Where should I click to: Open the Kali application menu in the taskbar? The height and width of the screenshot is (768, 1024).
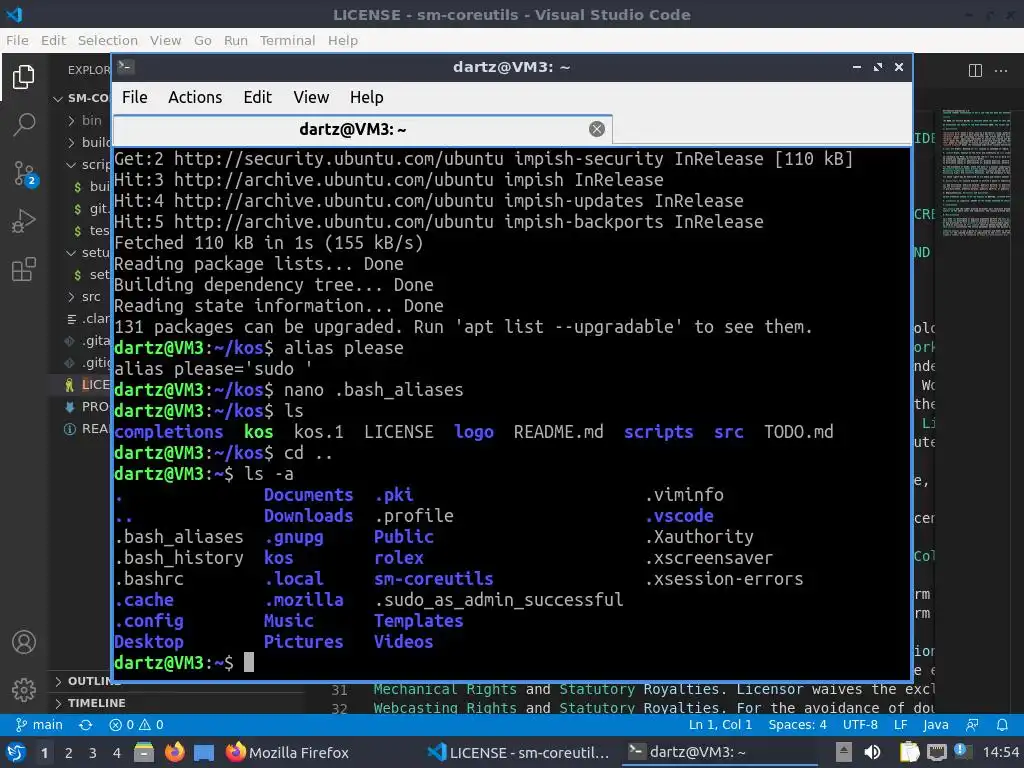pos(16,753)
